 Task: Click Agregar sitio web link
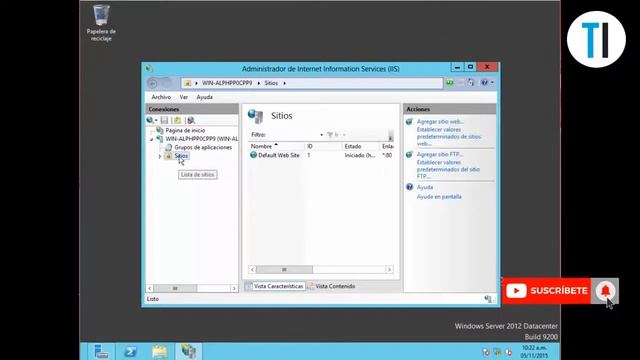[440, 122]
